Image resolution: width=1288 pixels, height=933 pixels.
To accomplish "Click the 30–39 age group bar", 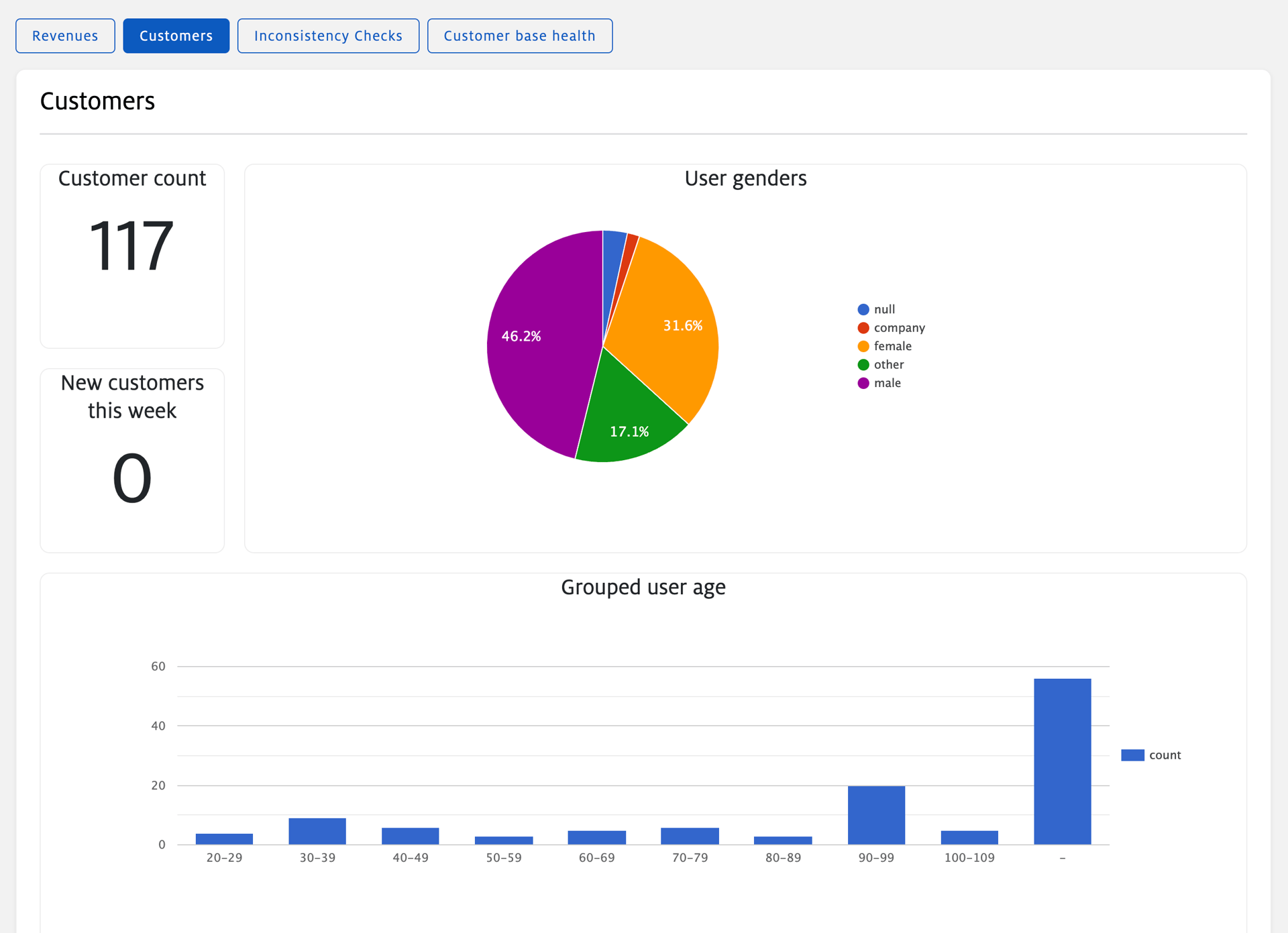I will coord(317,831).
